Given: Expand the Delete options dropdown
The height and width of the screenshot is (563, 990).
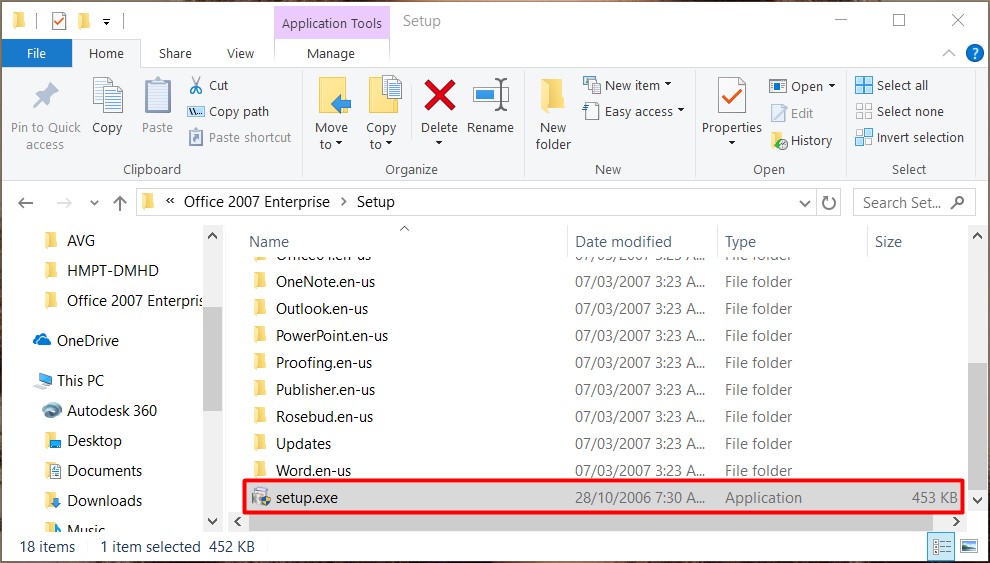Looking at the screenshot, I should (439, 144).
